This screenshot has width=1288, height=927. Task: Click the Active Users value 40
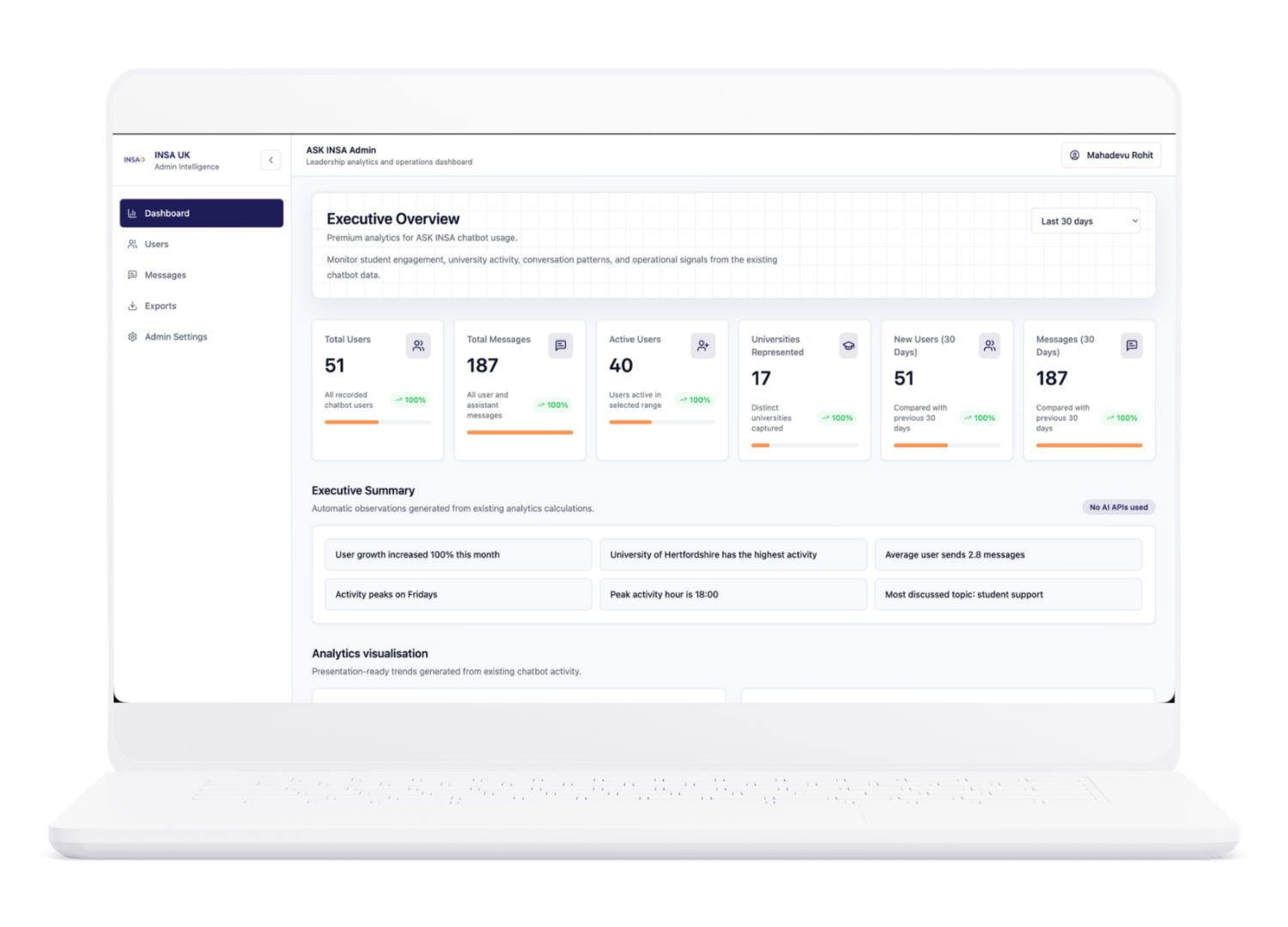pos(621,366)
